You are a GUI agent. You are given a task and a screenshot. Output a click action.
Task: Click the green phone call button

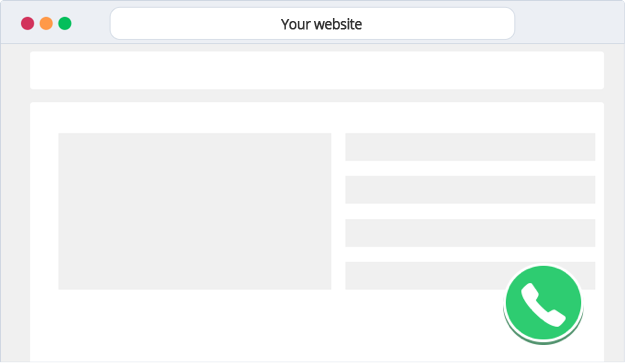pos(543,302)
